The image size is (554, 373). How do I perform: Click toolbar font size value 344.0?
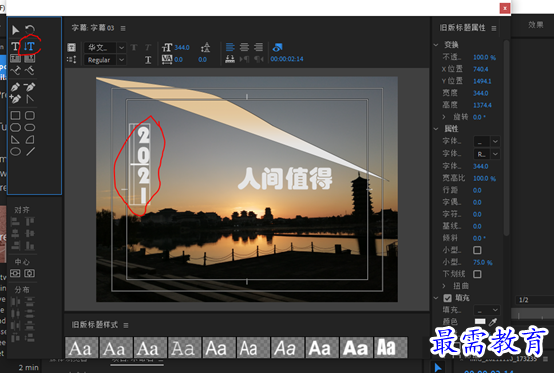coord(182,47)
